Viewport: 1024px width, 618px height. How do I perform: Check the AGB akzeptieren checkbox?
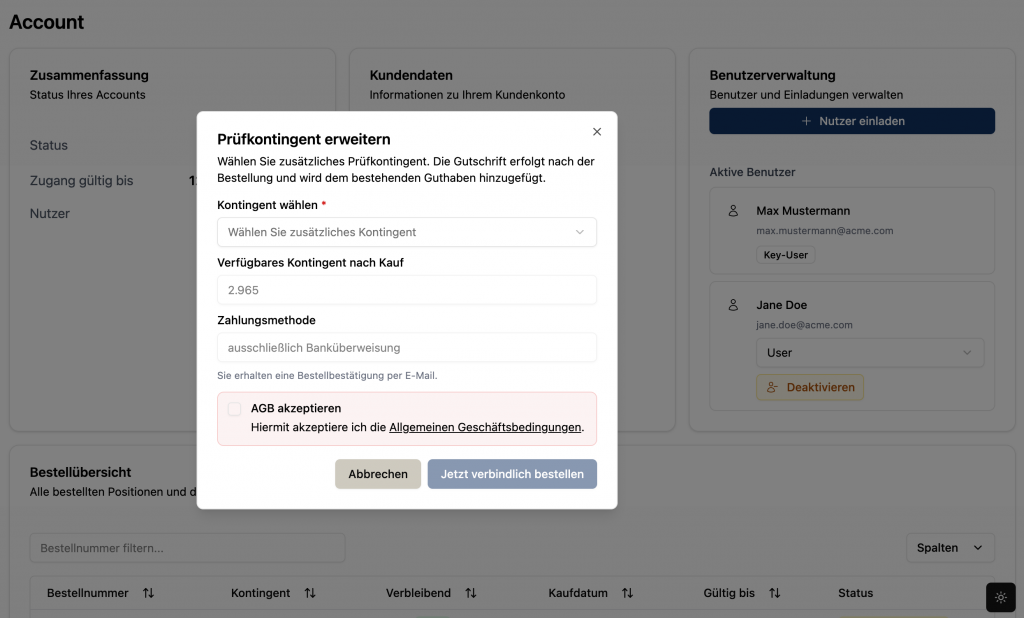point(234,409)
